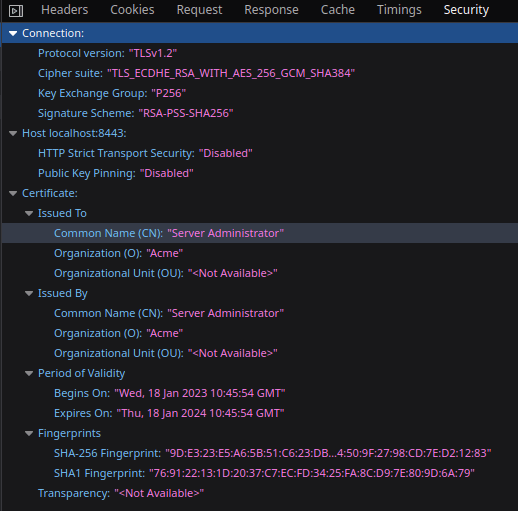Click Organization "Acme" under Issued By
518x511 pixels.
[260, 333]
